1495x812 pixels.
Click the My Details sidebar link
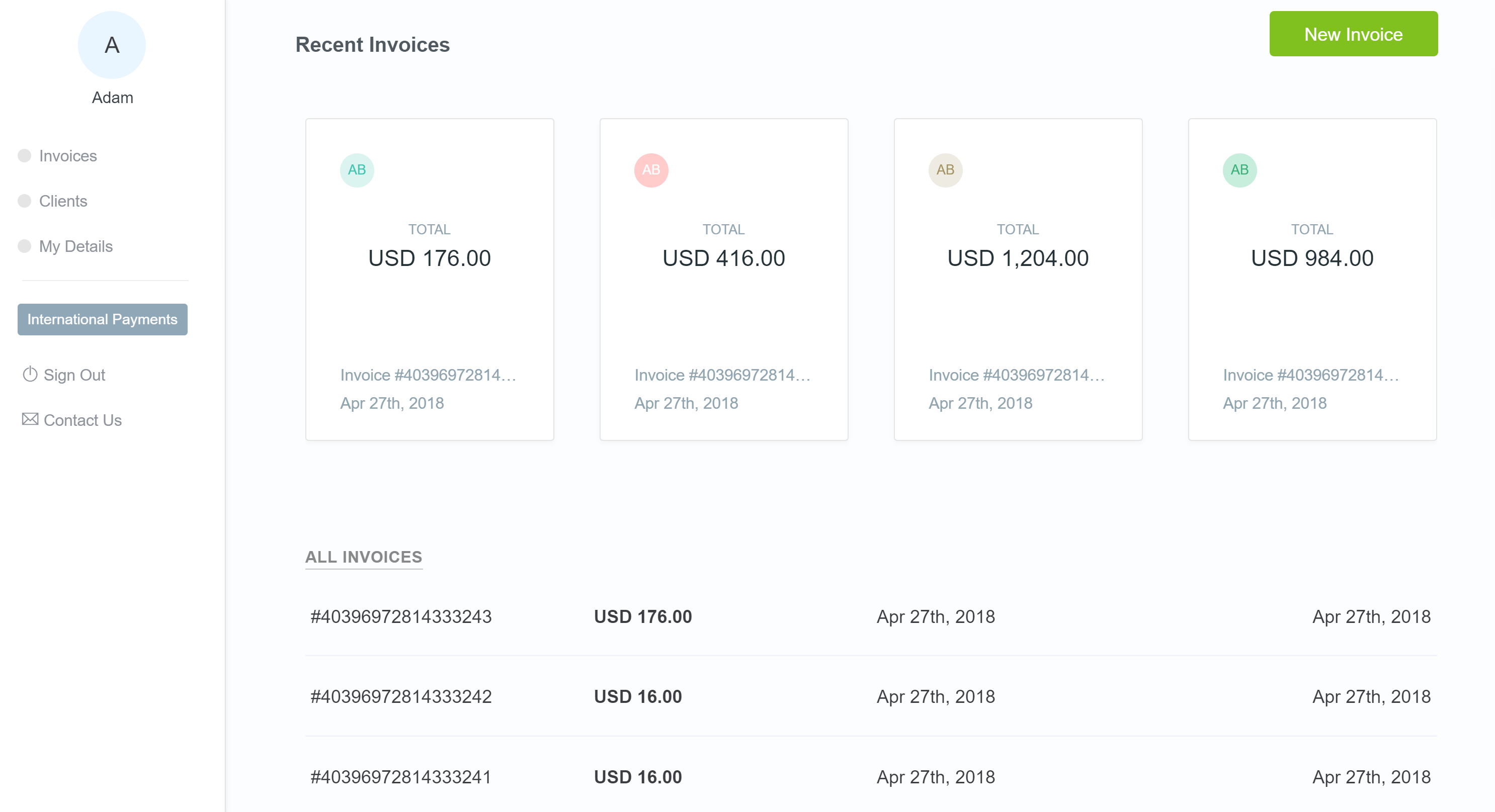(75, 245)
